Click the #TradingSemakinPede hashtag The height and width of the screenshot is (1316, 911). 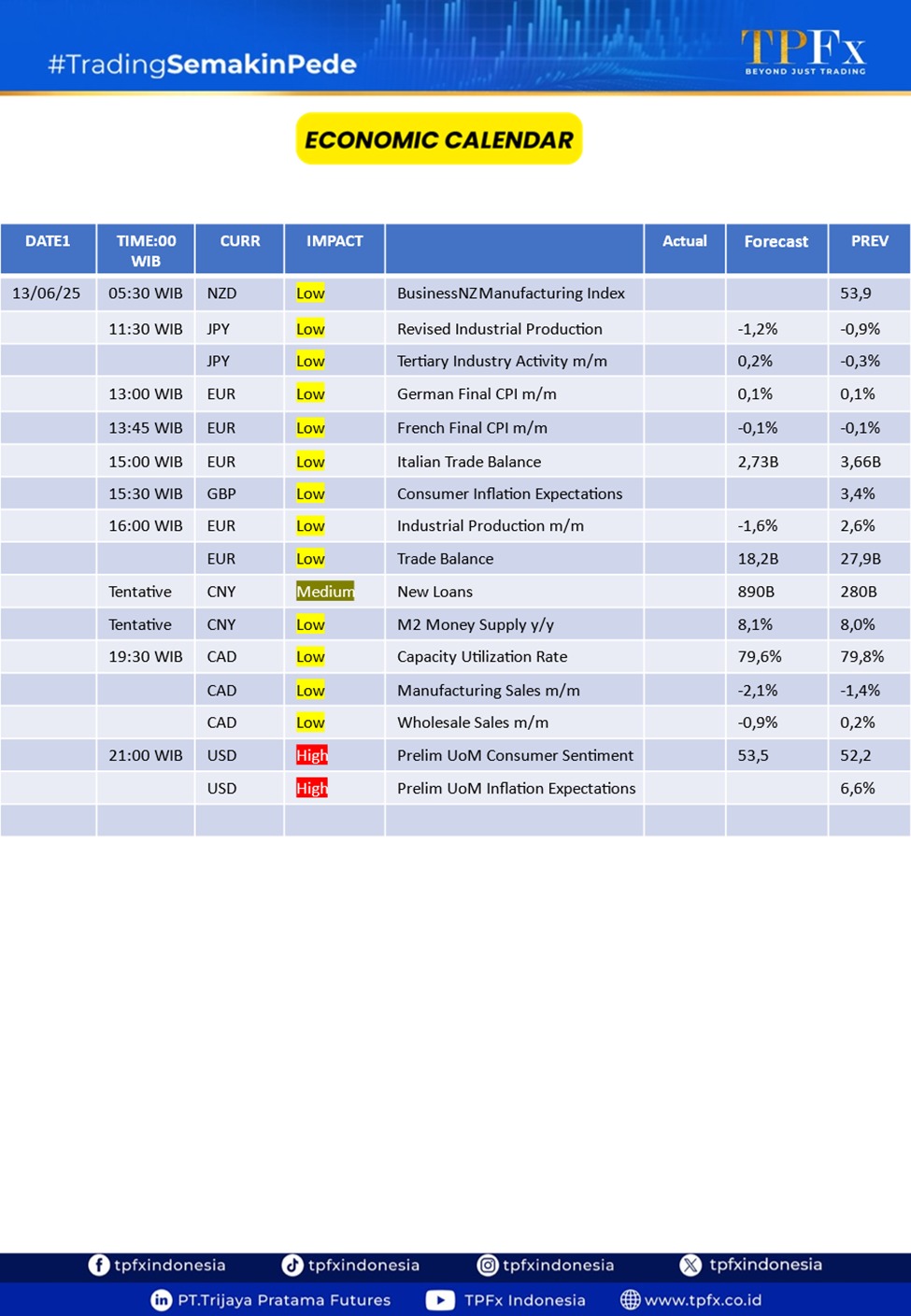click(x=202, y=64)
